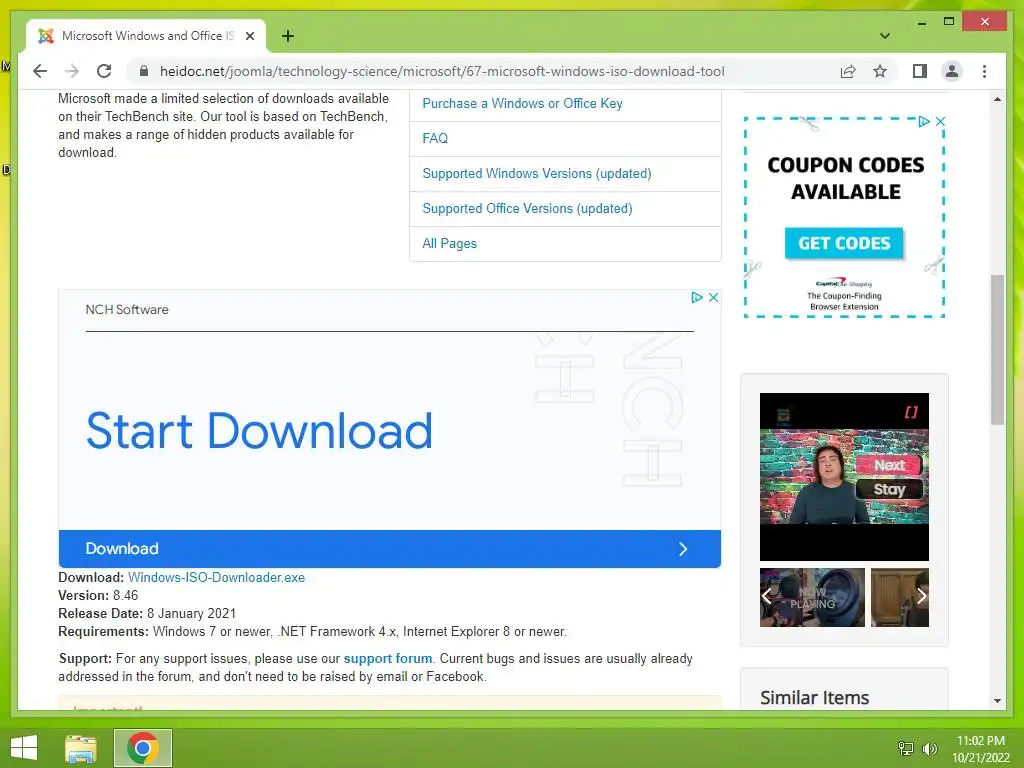
Task: Open Supported Windows Versions (updated)
Action: click(x=536, y=174)
